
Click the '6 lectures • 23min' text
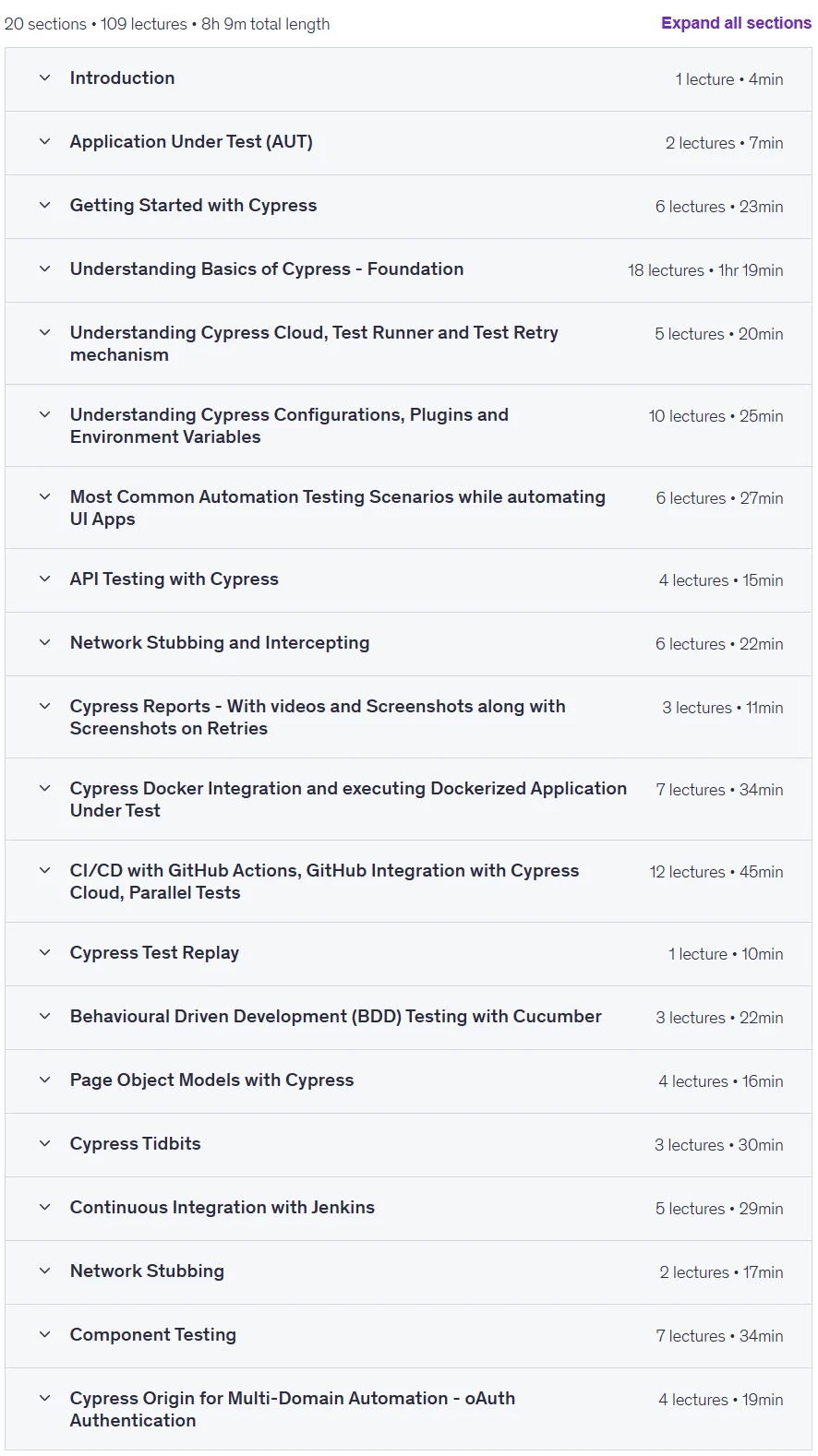(x=719, y=207)
